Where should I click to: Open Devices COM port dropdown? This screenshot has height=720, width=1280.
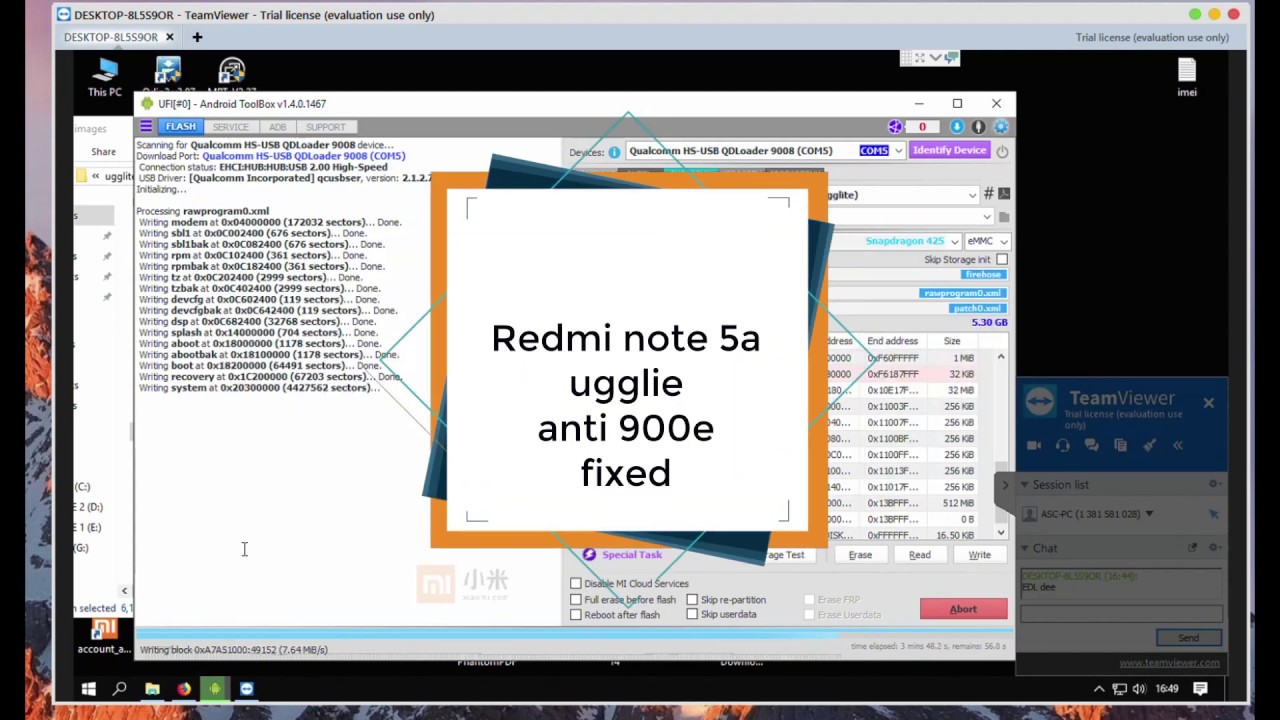tap(898, 151)
